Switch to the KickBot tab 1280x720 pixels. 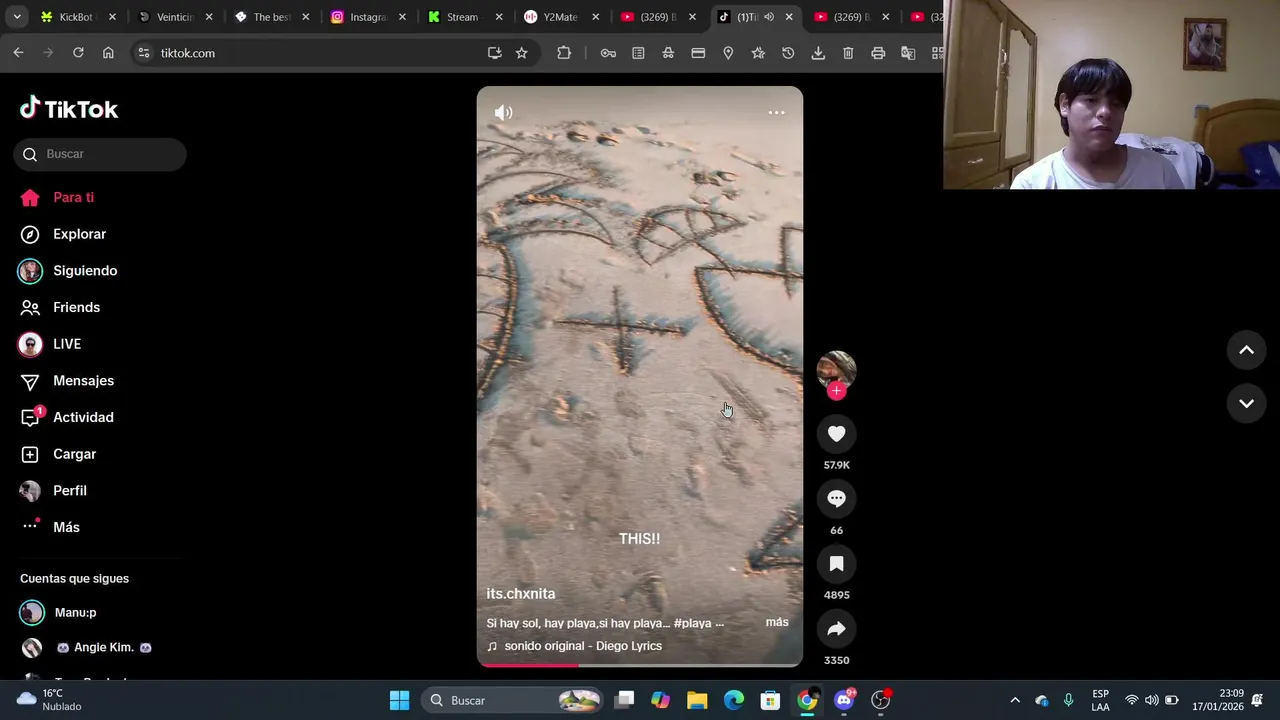75,17
